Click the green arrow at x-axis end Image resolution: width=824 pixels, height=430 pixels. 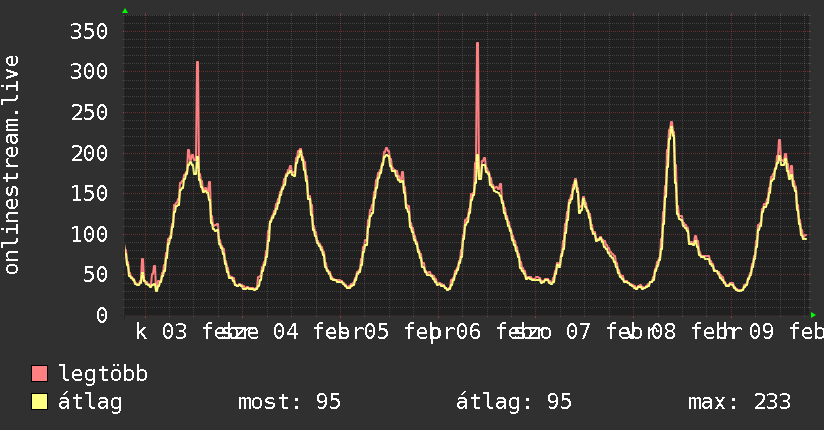[x=813, y=315]
